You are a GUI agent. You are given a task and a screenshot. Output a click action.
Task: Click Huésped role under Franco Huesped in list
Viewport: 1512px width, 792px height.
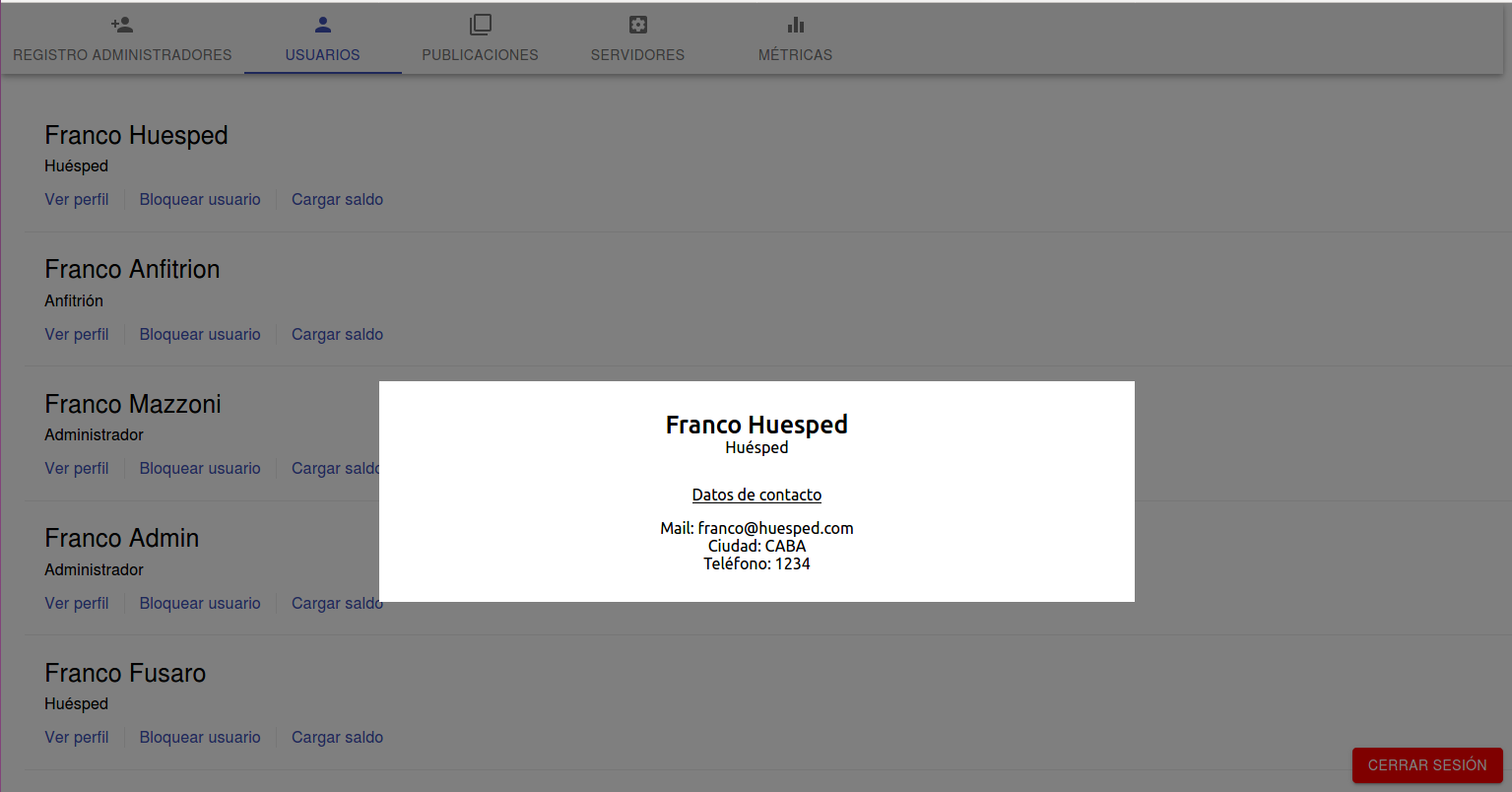[76, 165]
